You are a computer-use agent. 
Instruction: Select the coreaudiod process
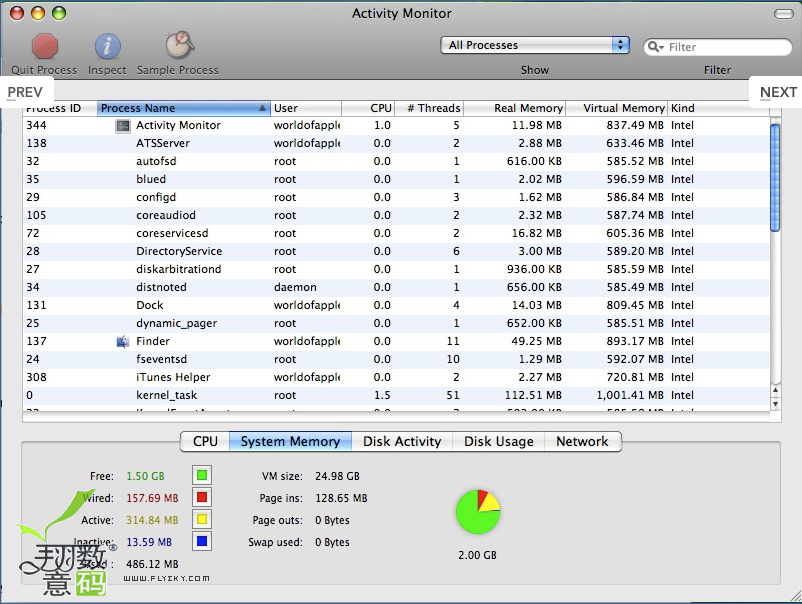coord(396,215)
